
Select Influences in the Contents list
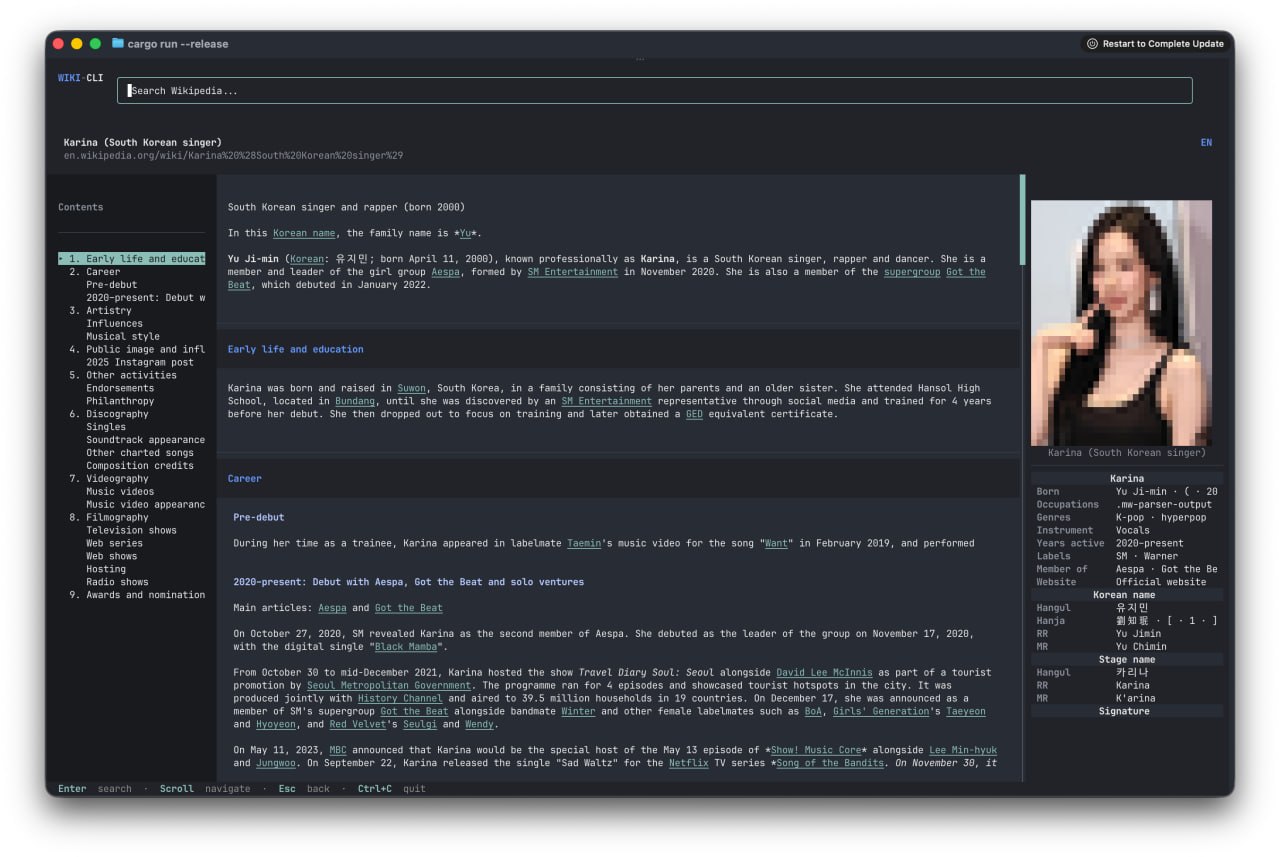pos(114,324)
